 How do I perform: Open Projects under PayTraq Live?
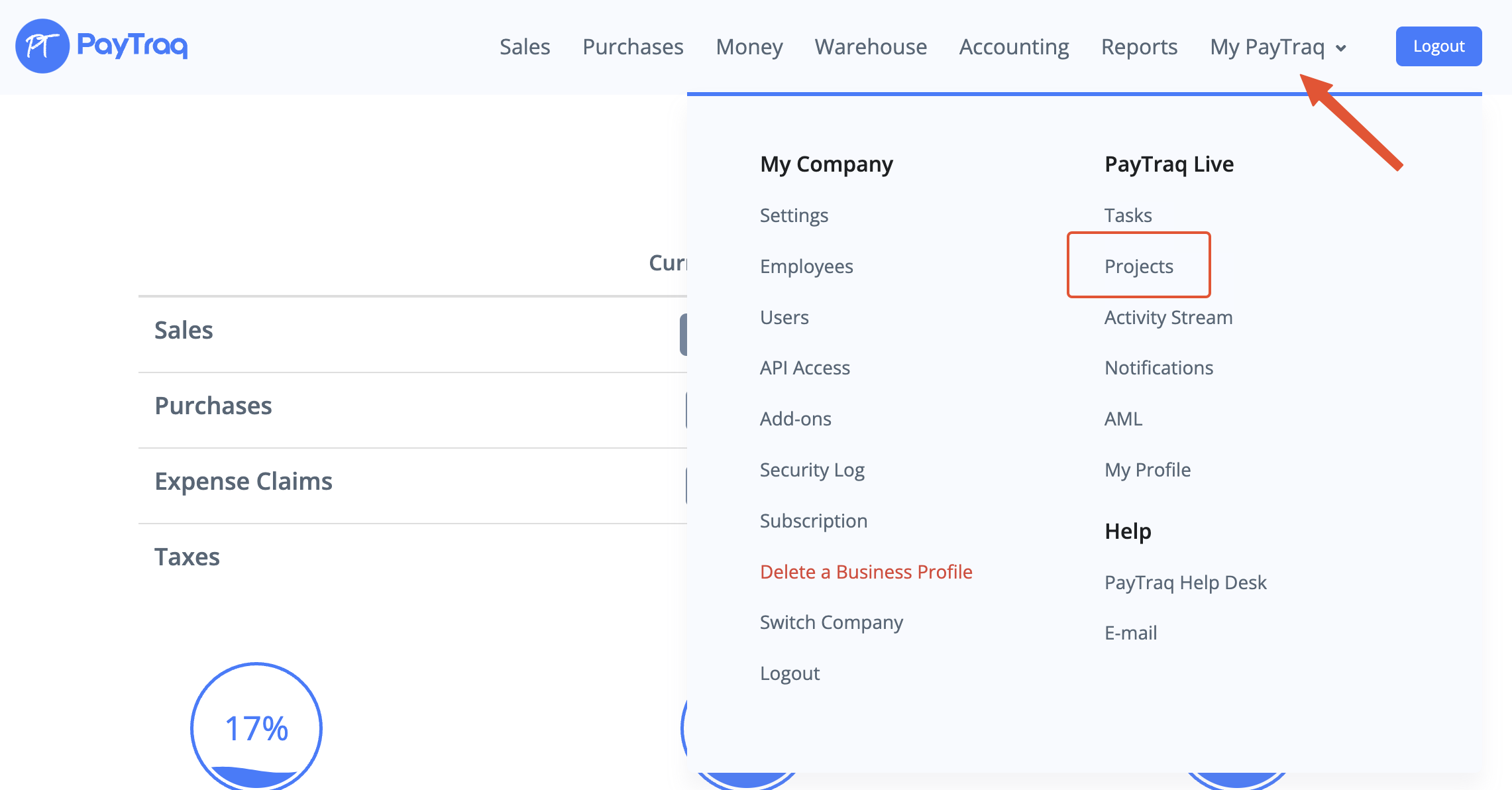[1138, 266]
